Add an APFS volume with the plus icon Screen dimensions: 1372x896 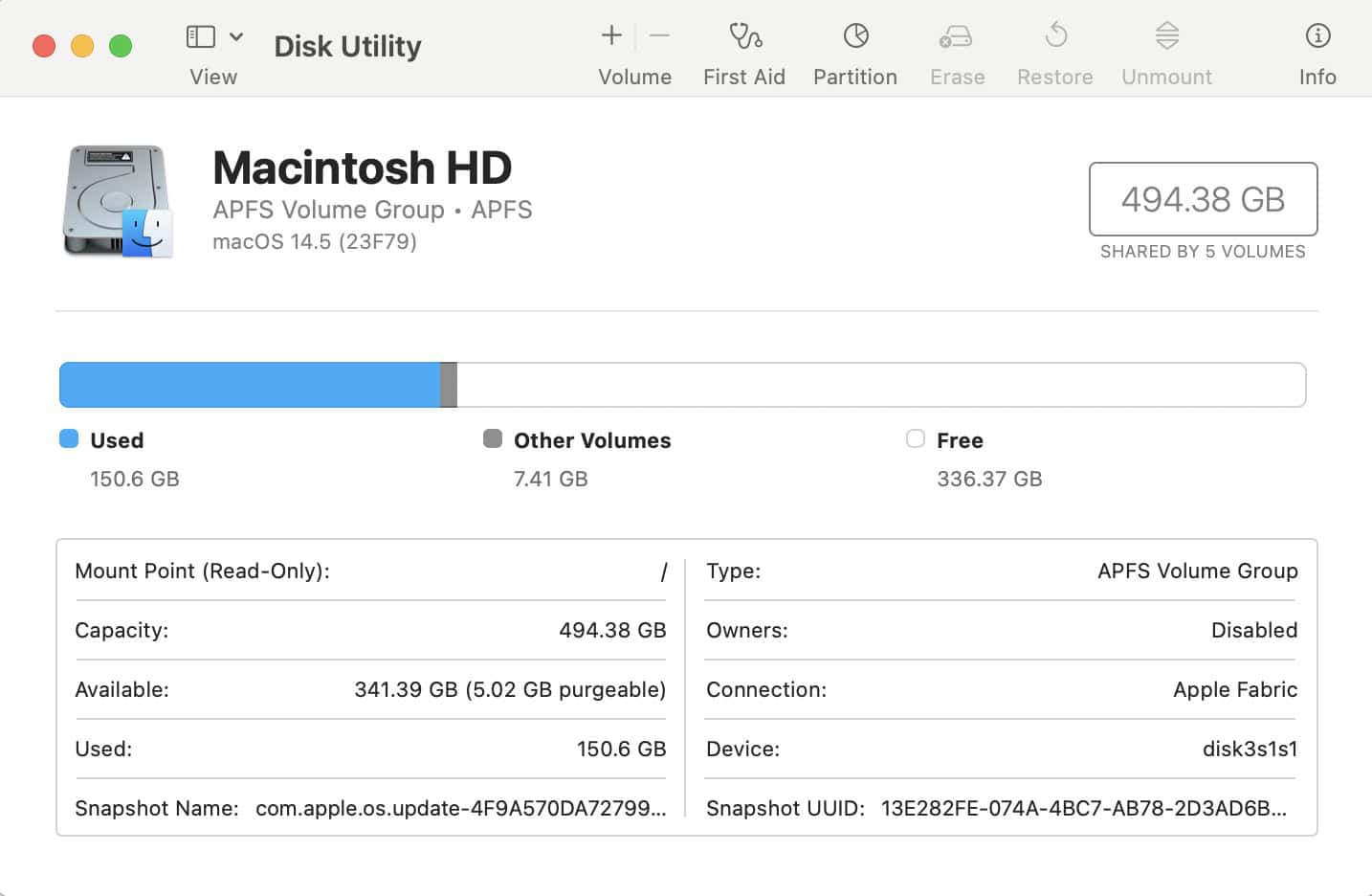pos(609,35)
